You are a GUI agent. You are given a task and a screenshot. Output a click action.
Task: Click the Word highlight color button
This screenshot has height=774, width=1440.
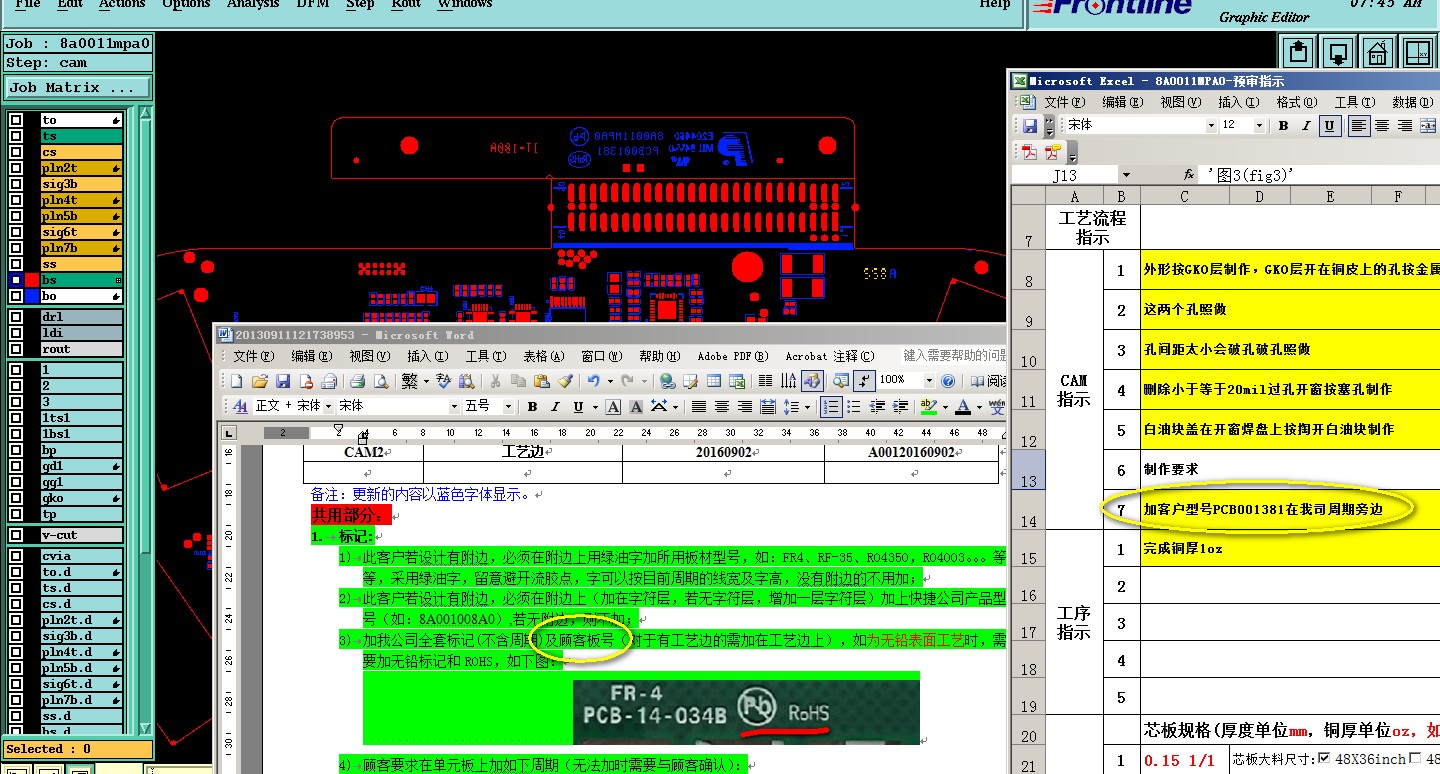(x=928, y=407)
